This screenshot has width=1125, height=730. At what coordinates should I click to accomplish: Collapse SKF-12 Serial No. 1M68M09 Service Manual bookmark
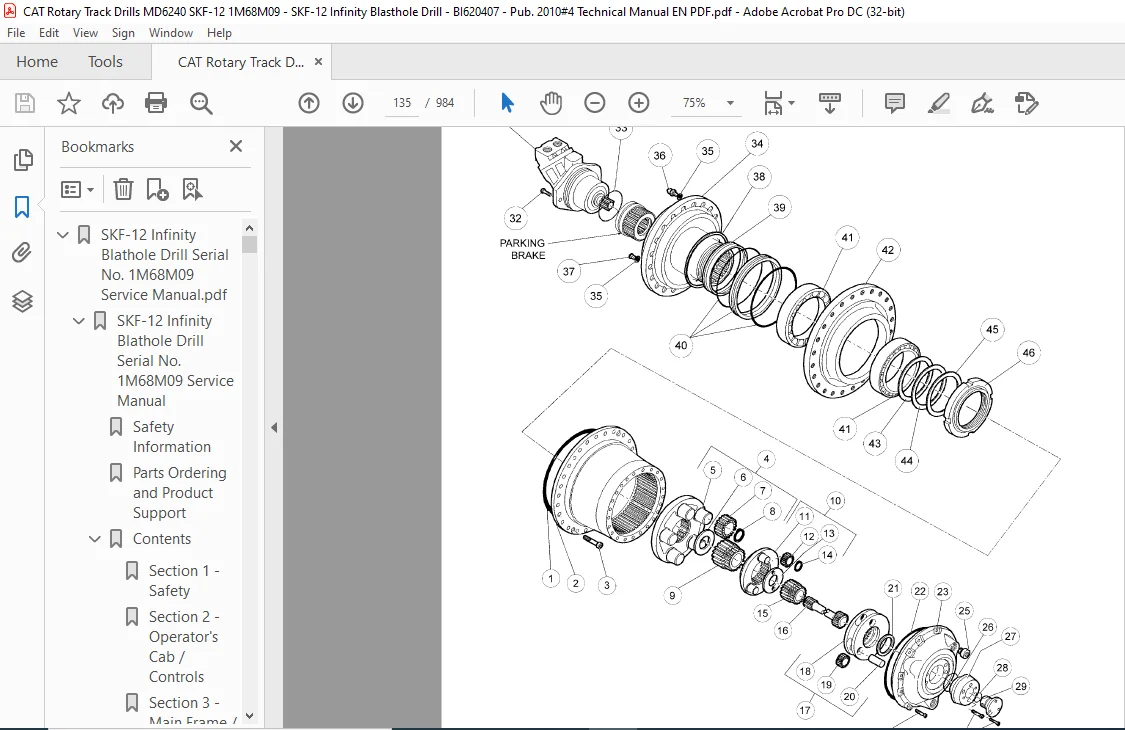(x=79, y=321)
